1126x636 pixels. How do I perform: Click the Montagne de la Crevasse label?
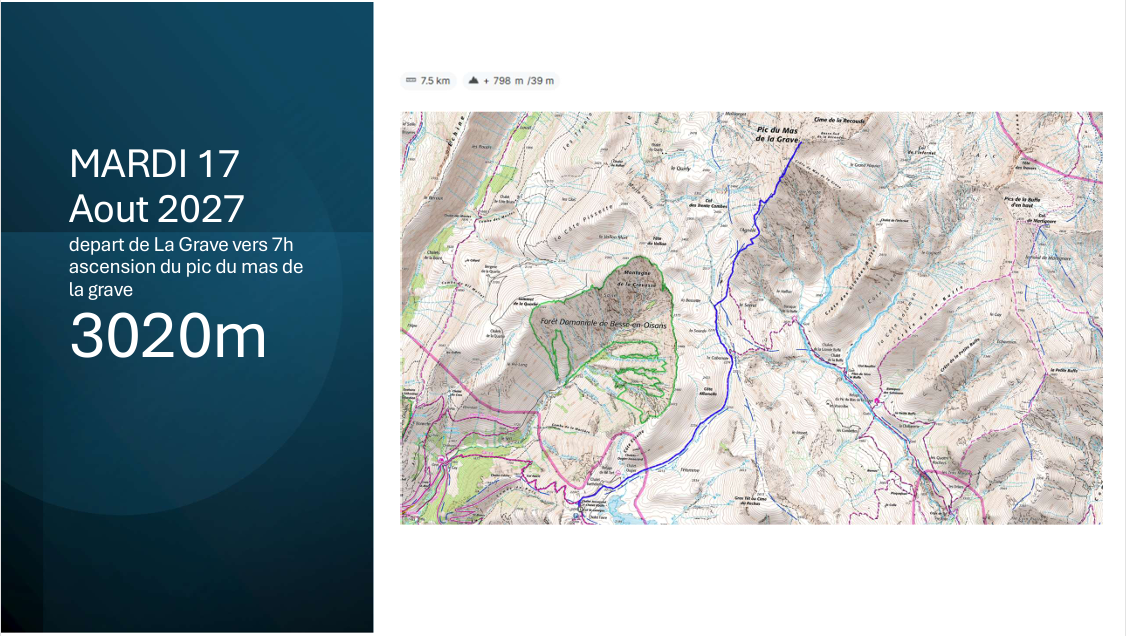pyautogui.click(x=636, y=279)
